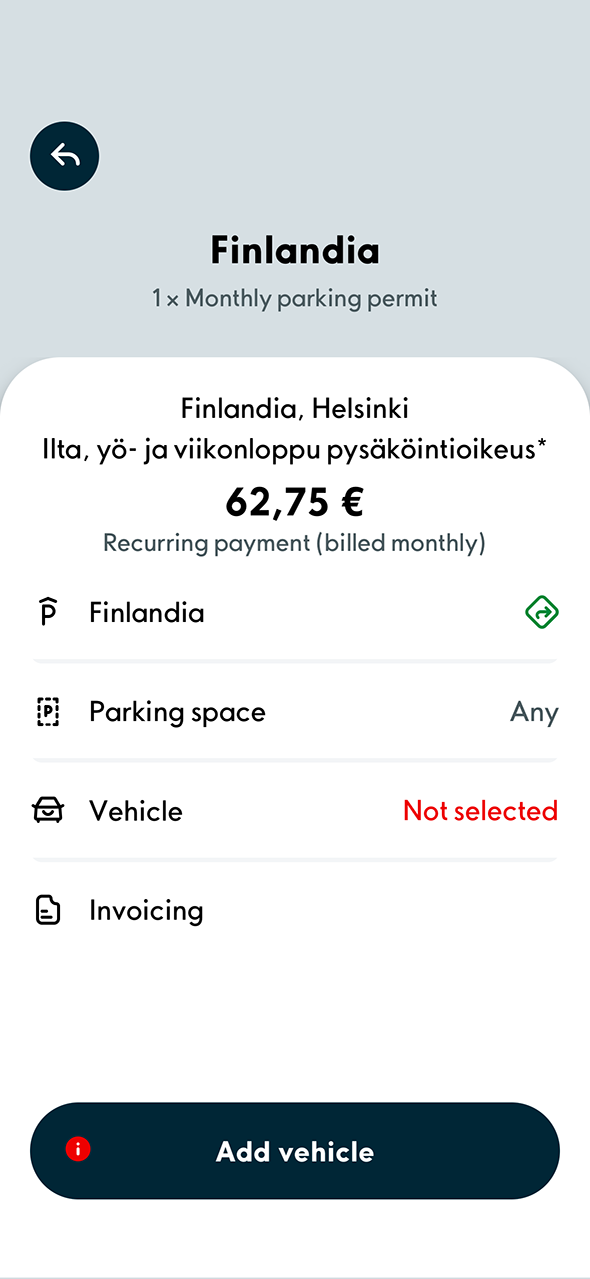Click the Invoicing document icon
This screenshot has width=590, height=1279.
coord(46,909)
